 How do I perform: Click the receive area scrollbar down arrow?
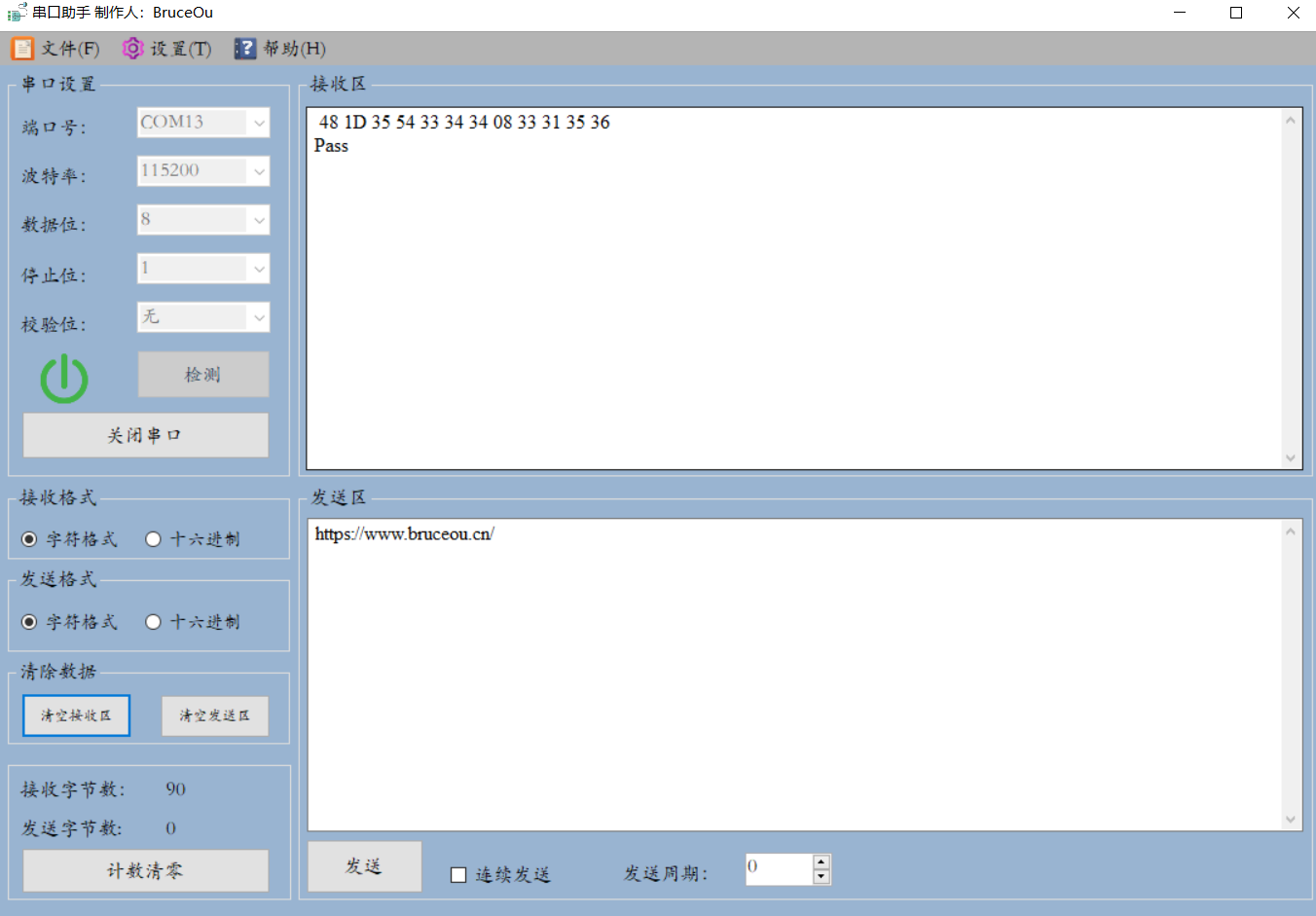1291,458
